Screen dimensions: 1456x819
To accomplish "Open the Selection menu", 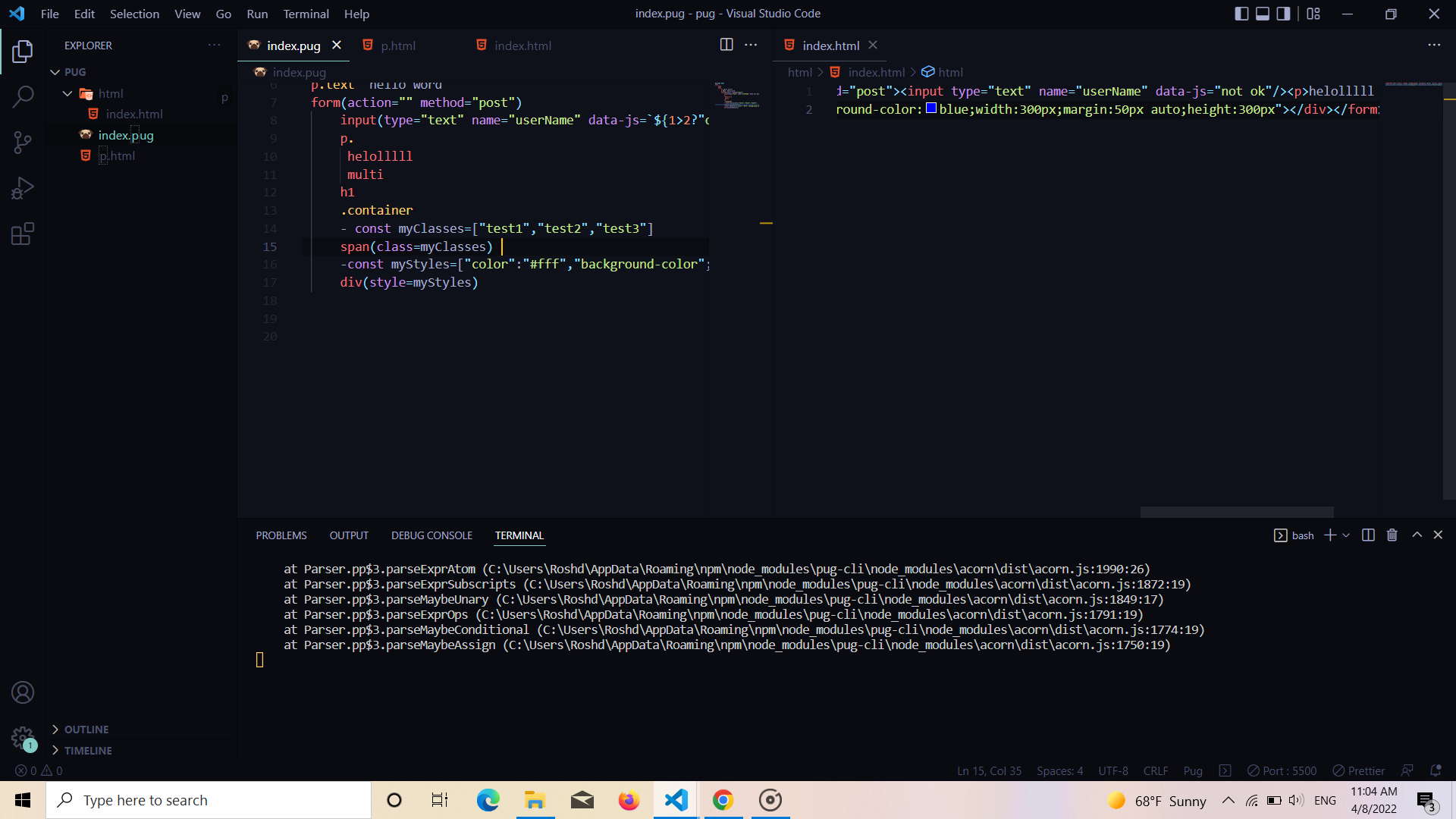I will (134, 14).
